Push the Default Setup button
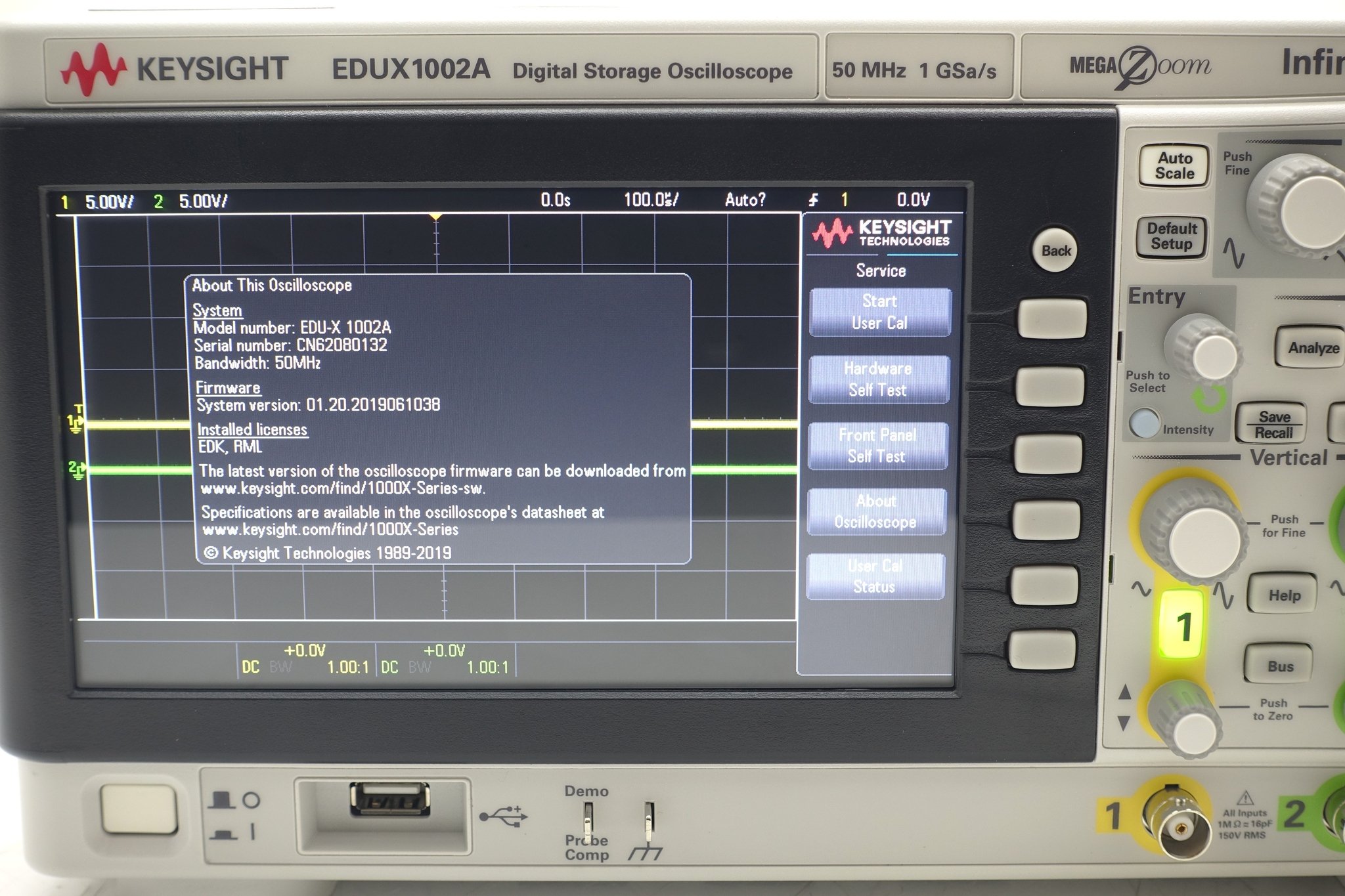This screenshot has width=1345, height=896. point(1172,236)
